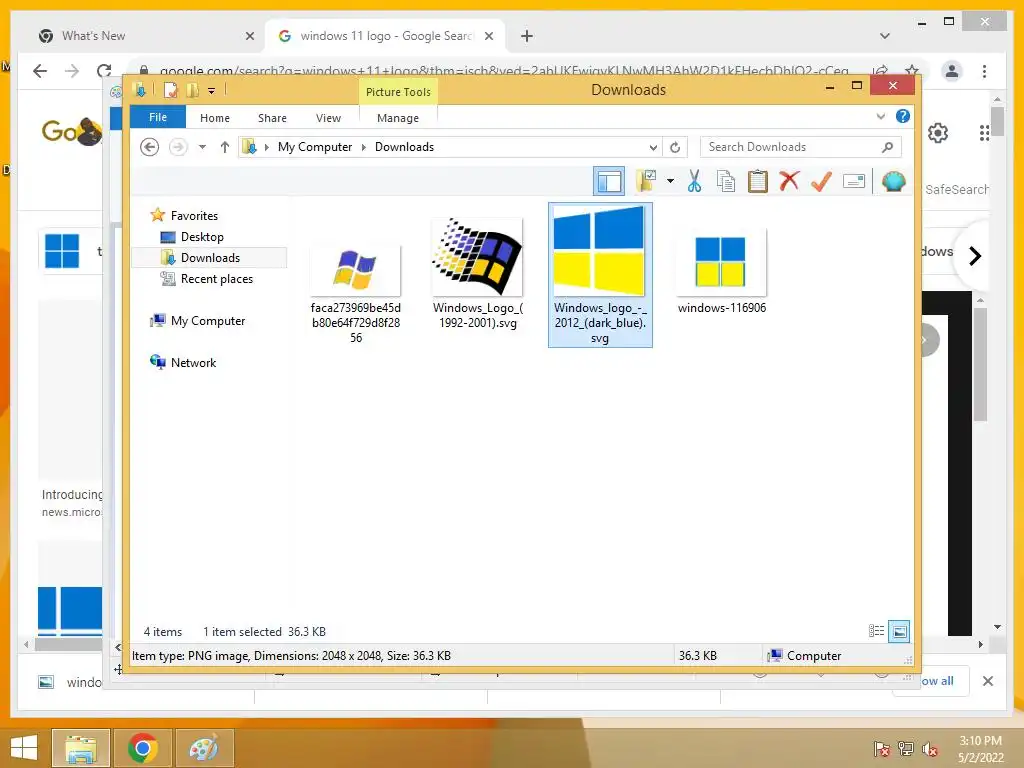
Task: Open Google quick settings gear icon
Action: click(938, 133)
